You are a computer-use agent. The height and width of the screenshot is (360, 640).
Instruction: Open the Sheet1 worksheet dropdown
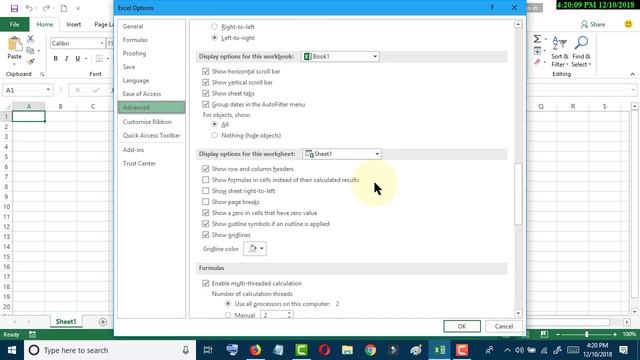click(342, 154)
